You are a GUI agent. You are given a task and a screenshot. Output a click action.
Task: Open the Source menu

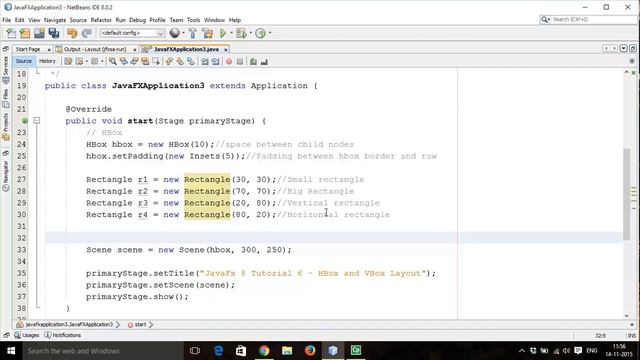78,20
